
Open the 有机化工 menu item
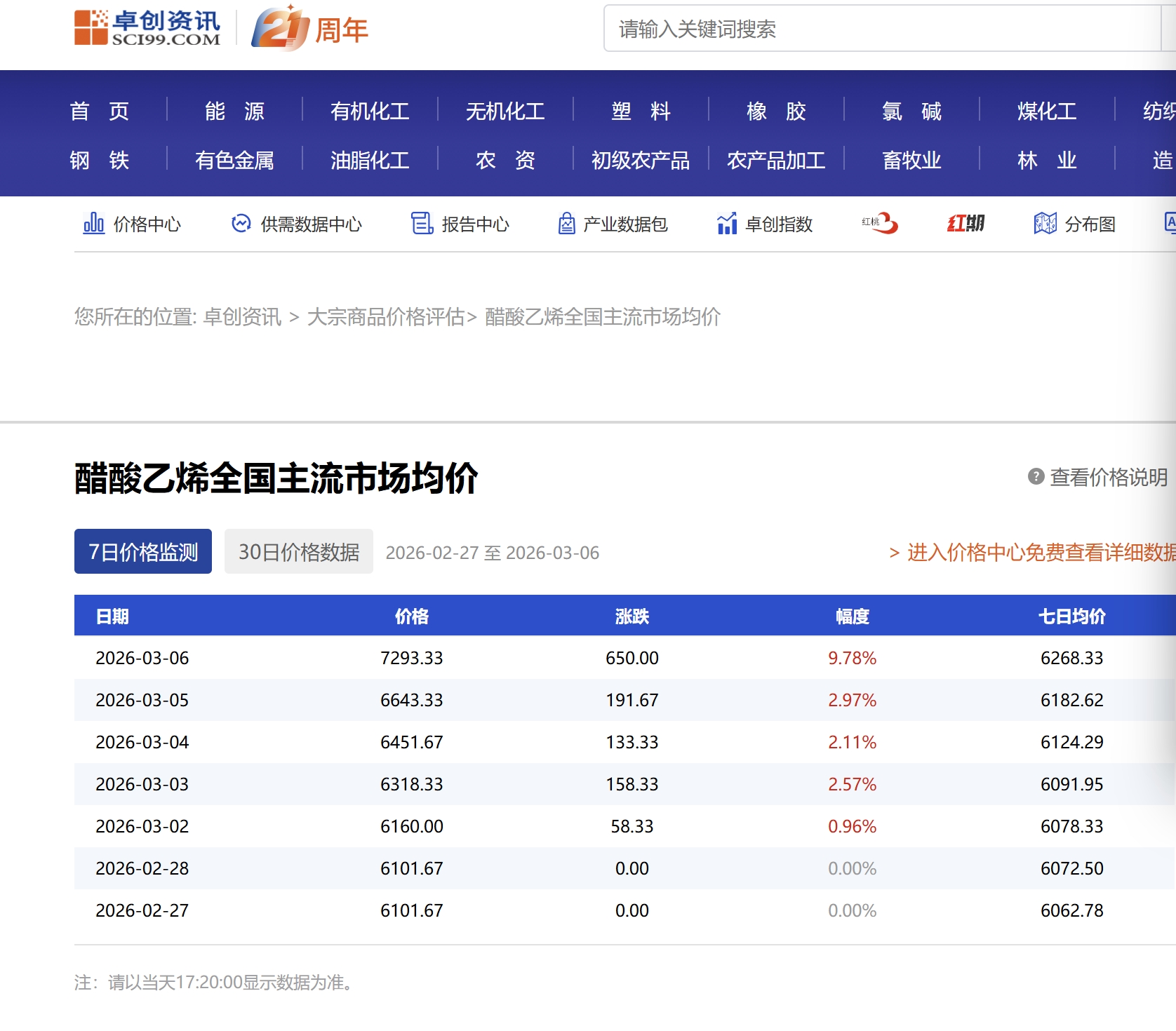[x=370, y=111]
